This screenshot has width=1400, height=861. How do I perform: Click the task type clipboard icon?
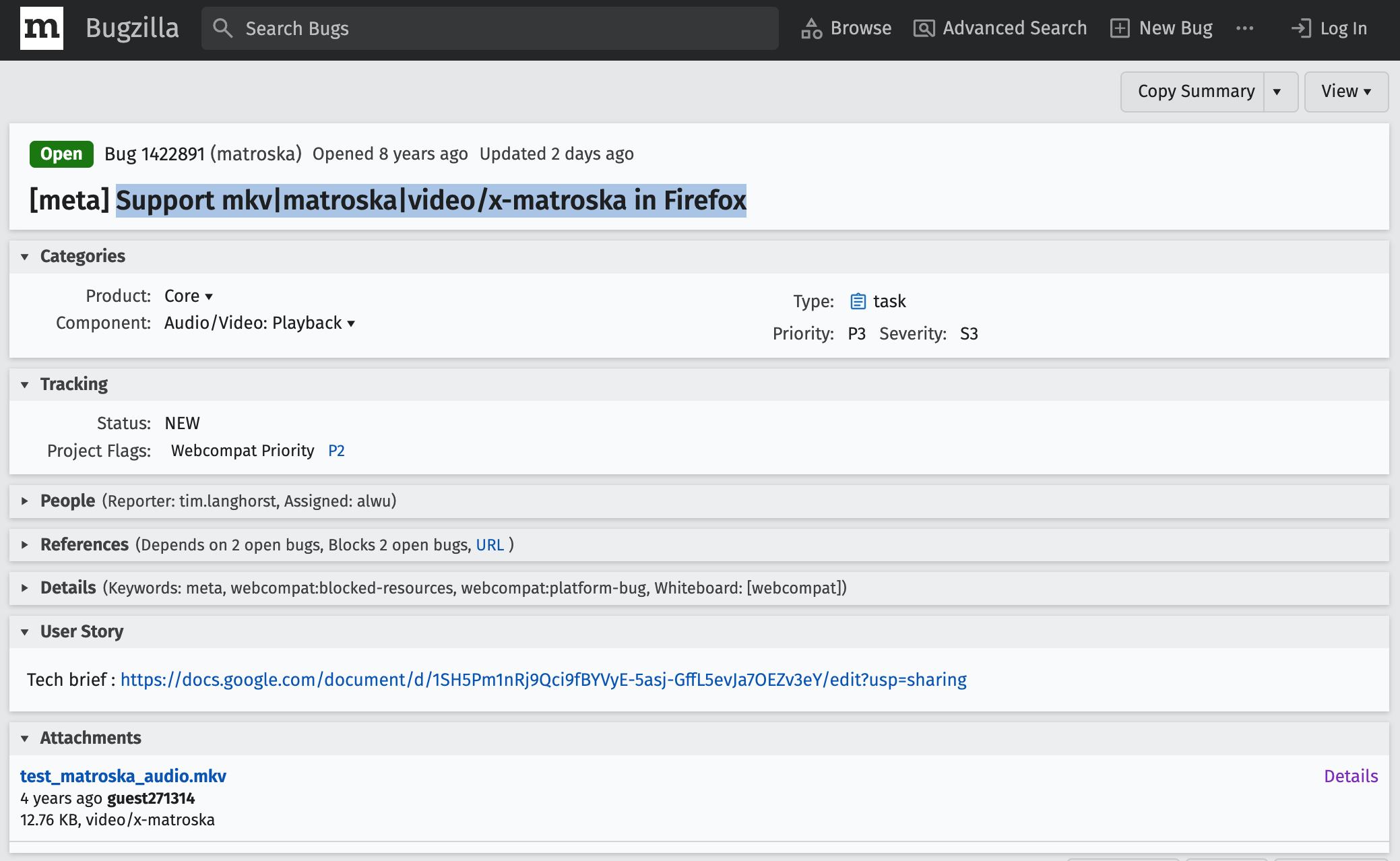coord(858,301)
